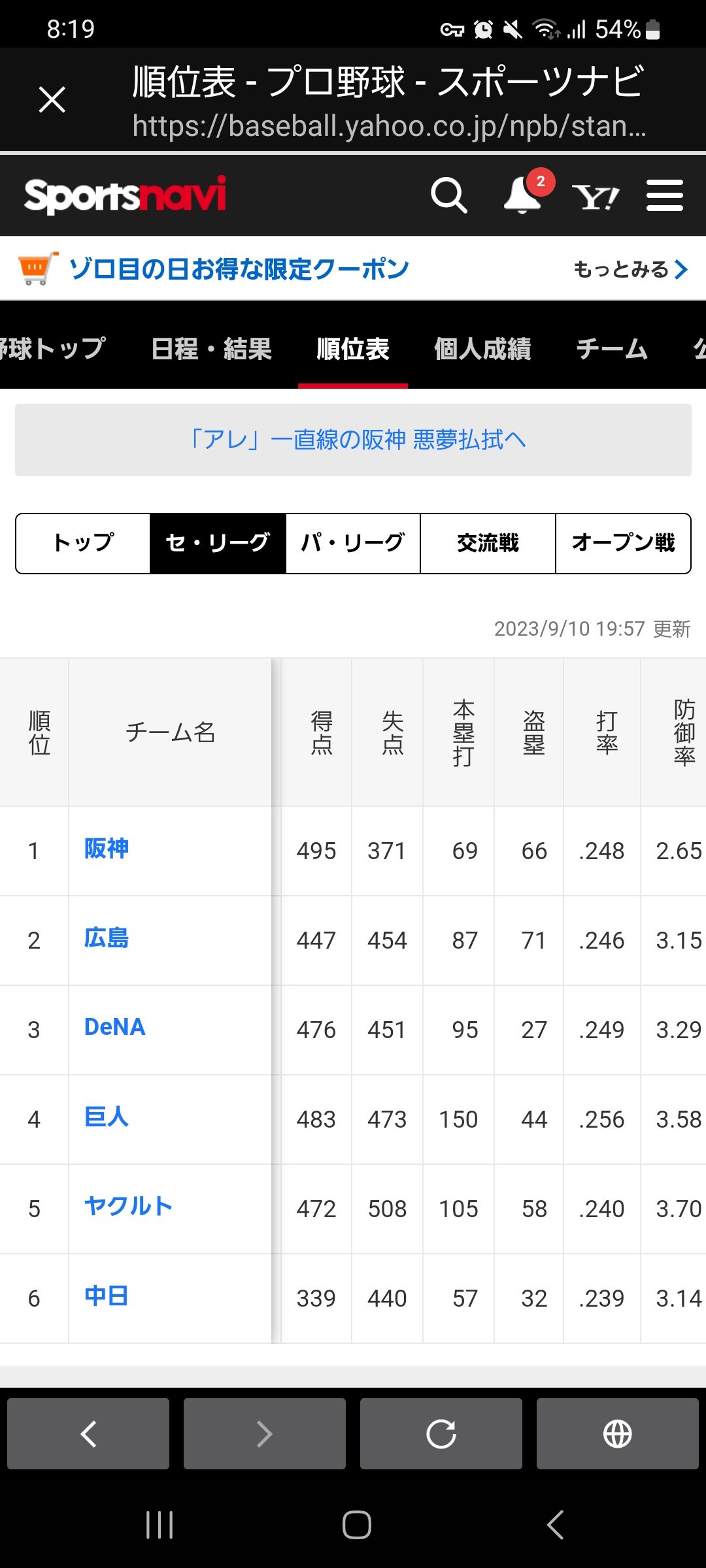Open the DeNA team link

(x=115, y=1027)
